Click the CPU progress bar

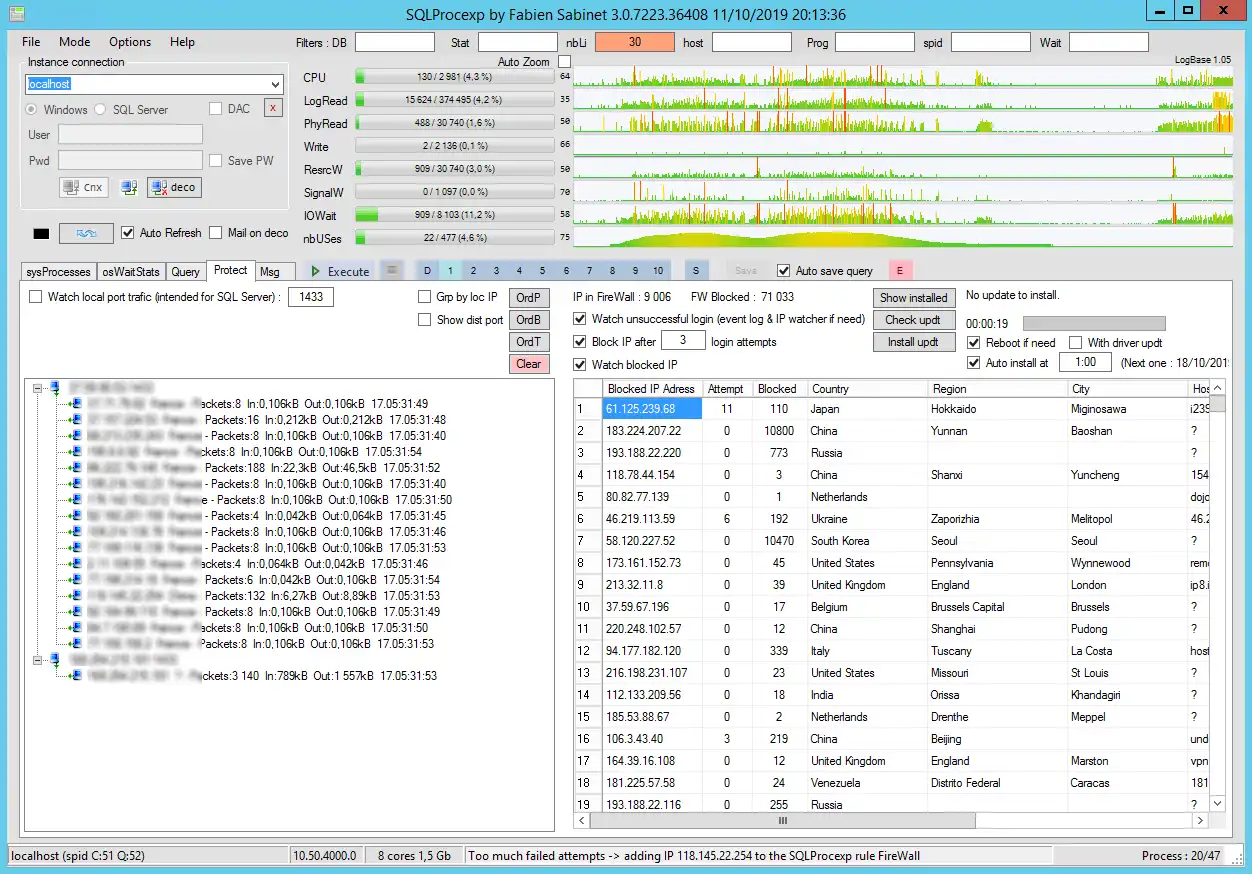click(x=455, y=77)
